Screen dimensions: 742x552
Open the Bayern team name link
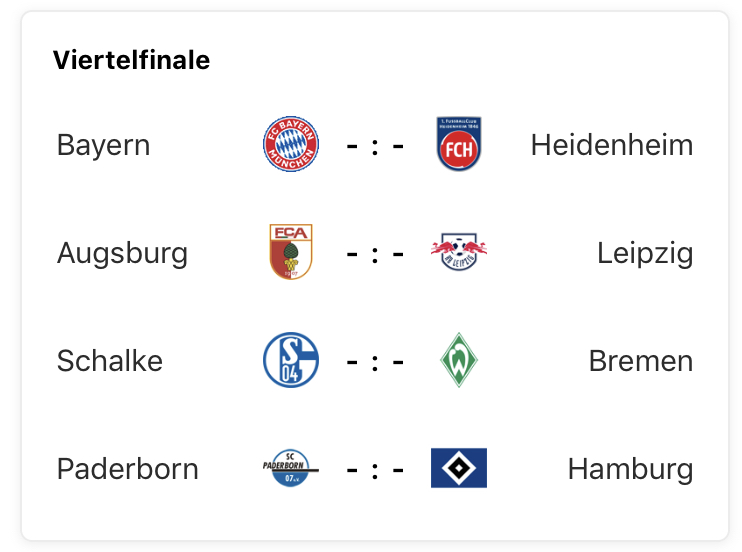pyautogui.click(x=103, y=145)
